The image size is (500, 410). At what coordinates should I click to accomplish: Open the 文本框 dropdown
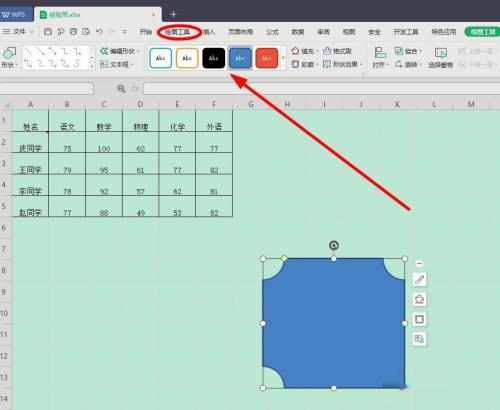117,64
